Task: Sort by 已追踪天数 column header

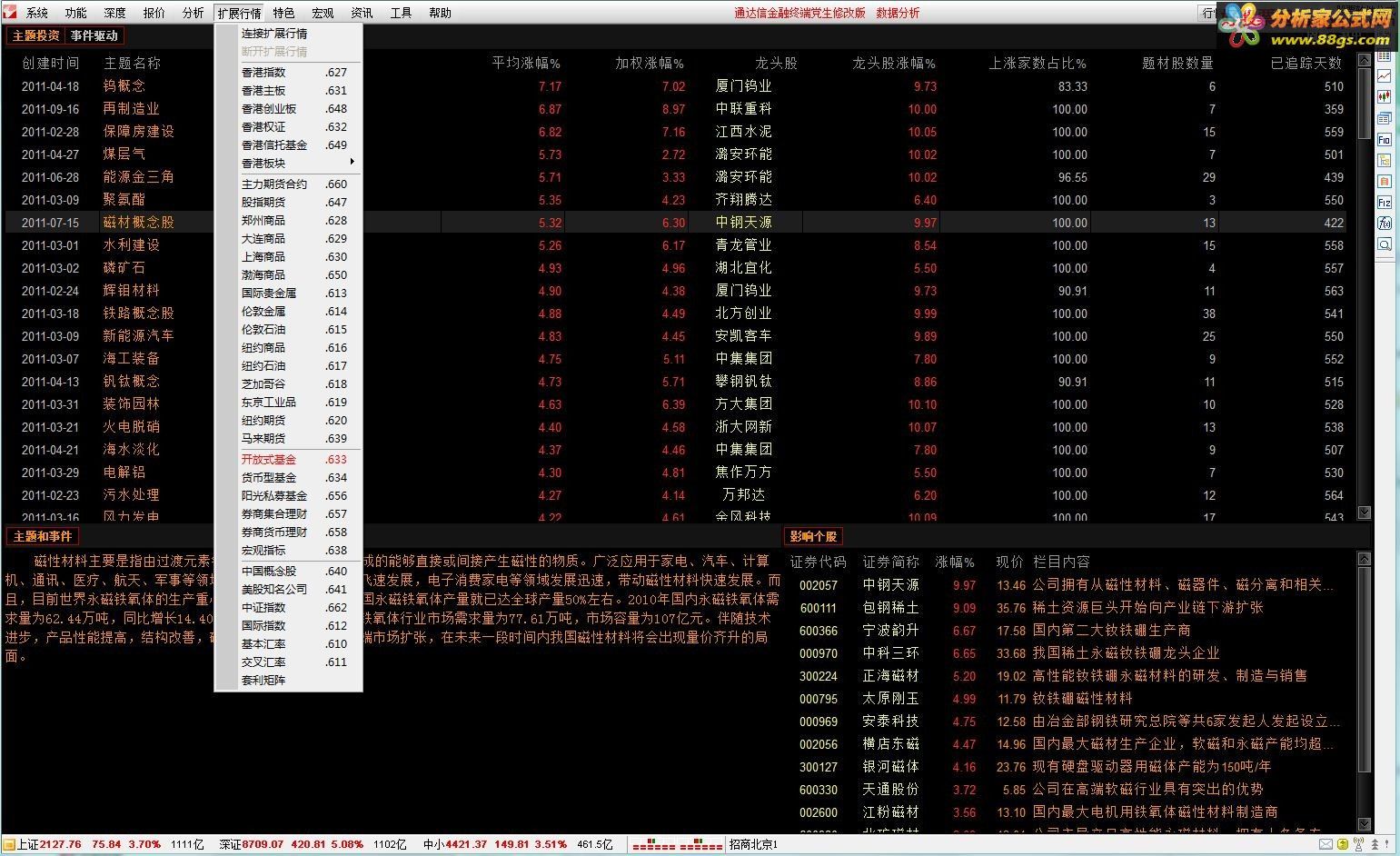Action: tap(1306, 64)
